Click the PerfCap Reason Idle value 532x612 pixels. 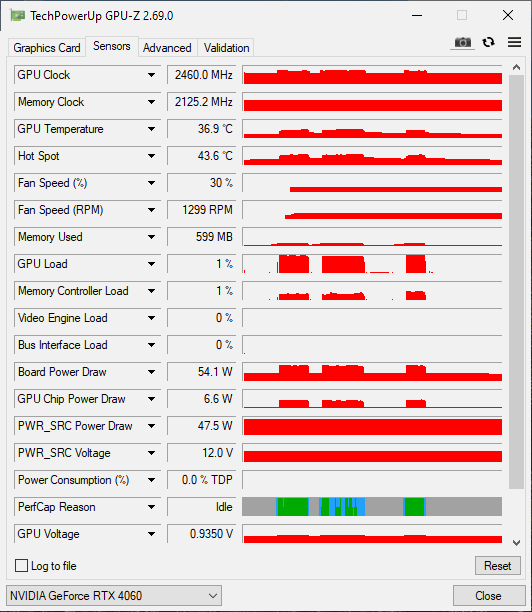tap(202, 507)
